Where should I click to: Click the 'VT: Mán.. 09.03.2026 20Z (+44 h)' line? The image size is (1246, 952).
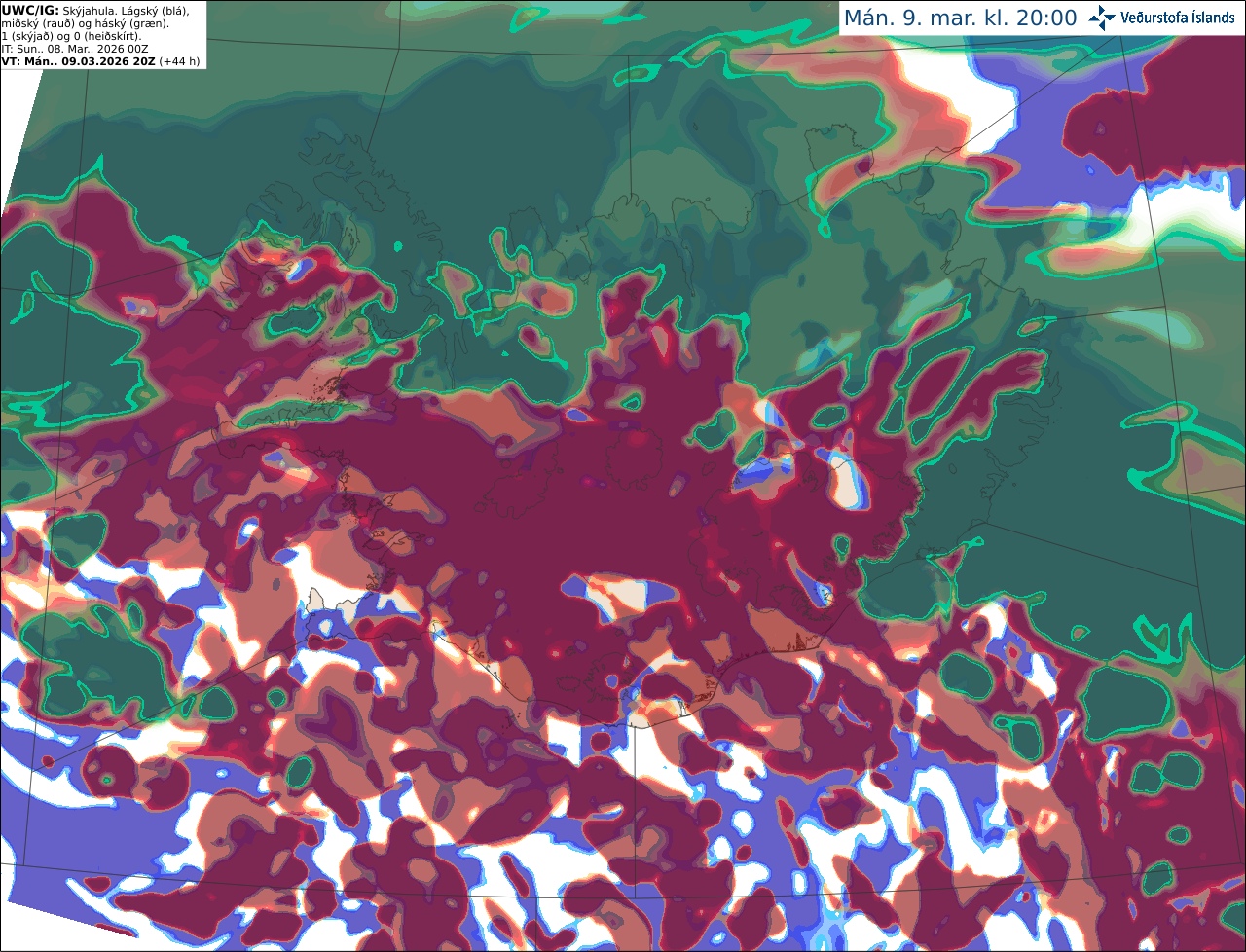point(100,61)
